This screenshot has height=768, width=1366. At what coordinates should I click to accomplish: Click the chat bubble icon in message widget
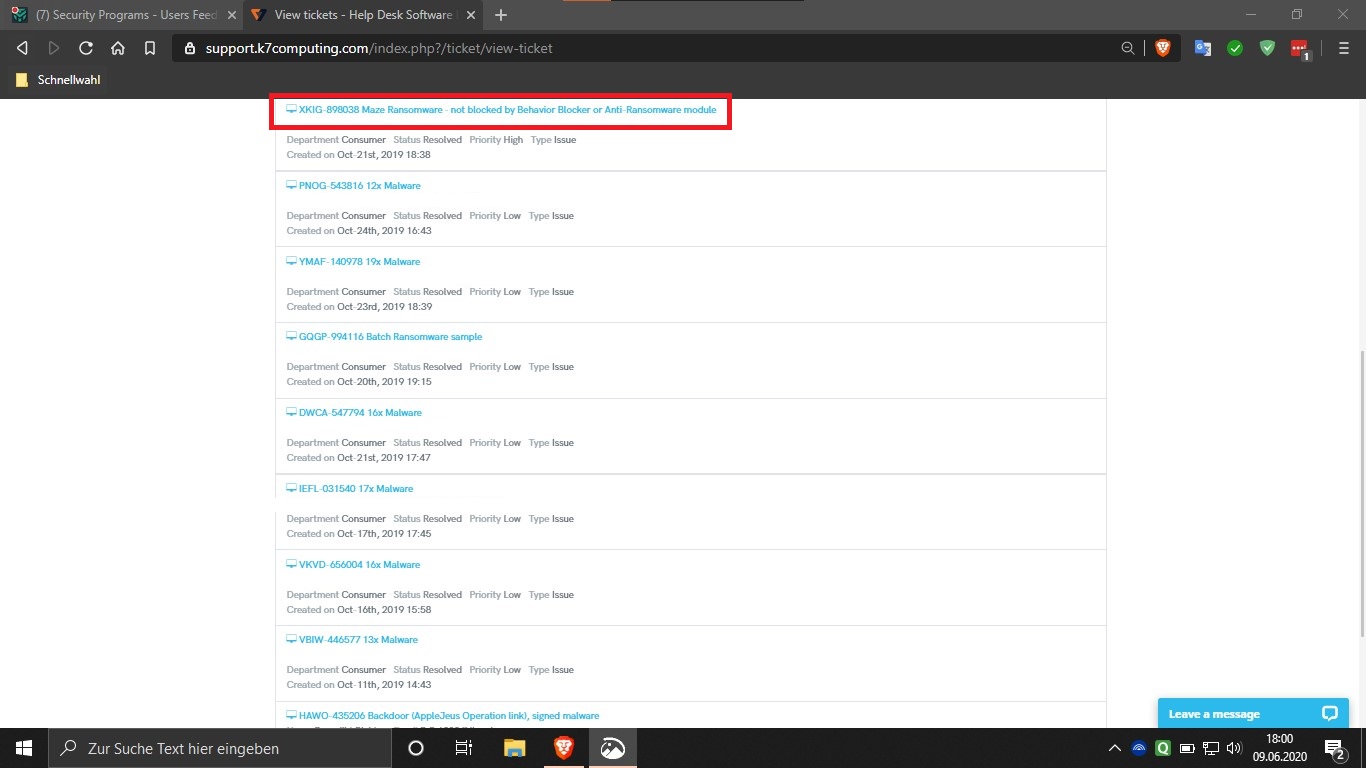click(1329, 713)
